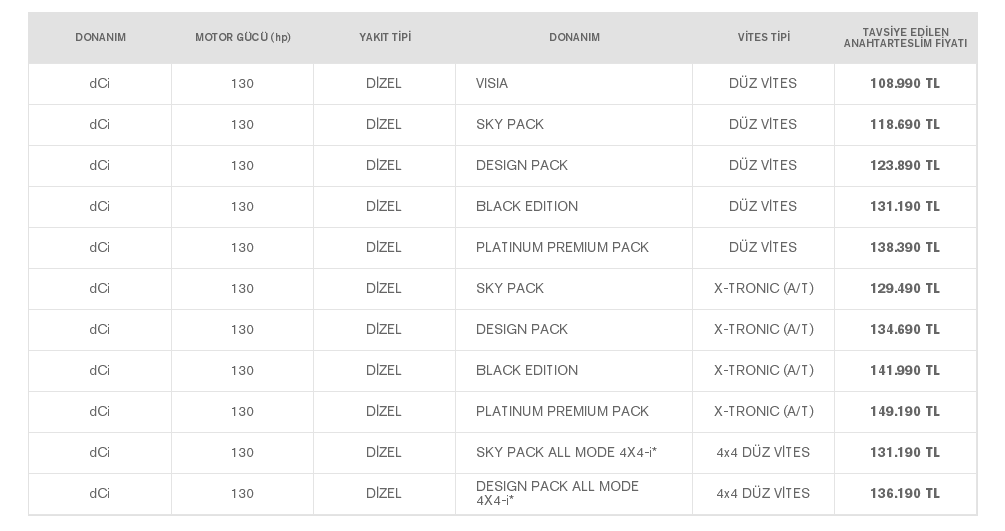This screenshot has width=1005, height=531.
Task: Click the TAVSİYE EDİLEN ANAHTARTESLİM FİYATI header
Action: [905, 37]
